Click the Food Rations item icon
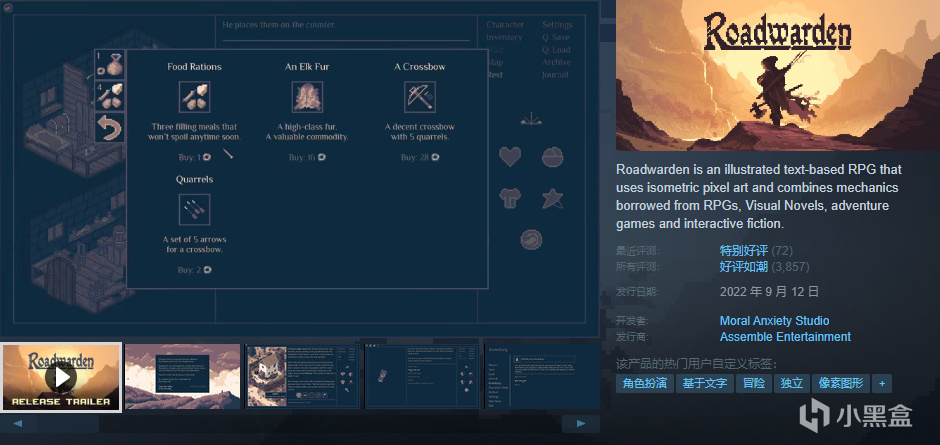Screen dimensions: 940x445 tap(194, 97)
